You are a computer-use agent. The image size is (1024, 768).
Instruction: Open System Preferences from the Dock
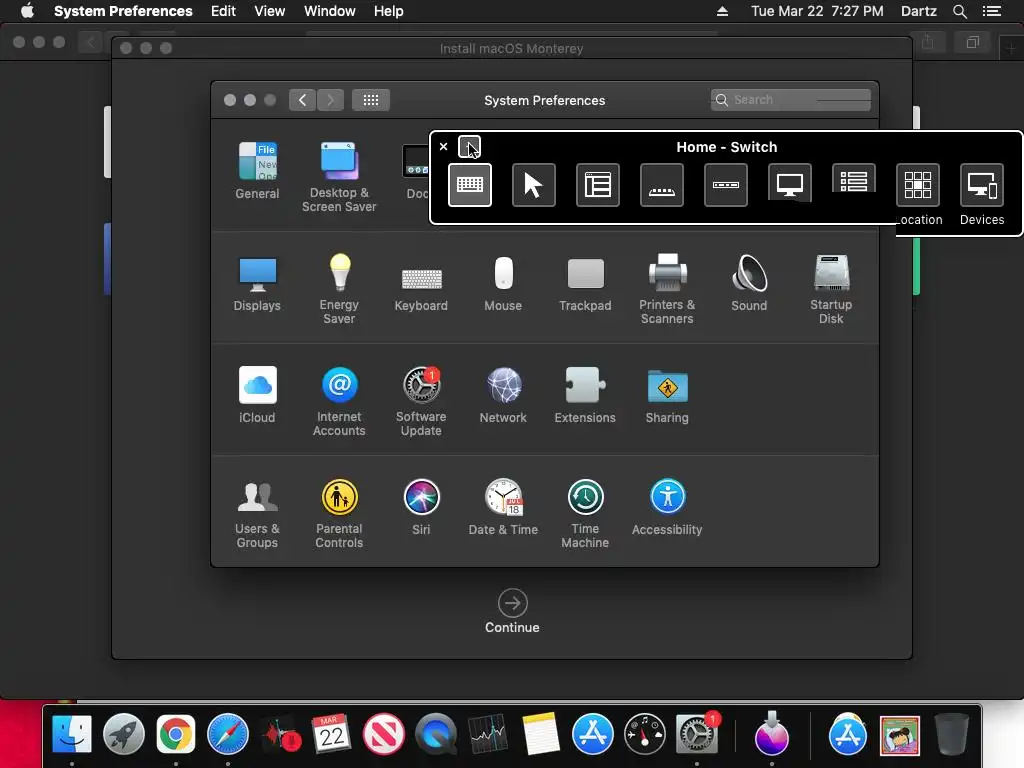point(697,734)
